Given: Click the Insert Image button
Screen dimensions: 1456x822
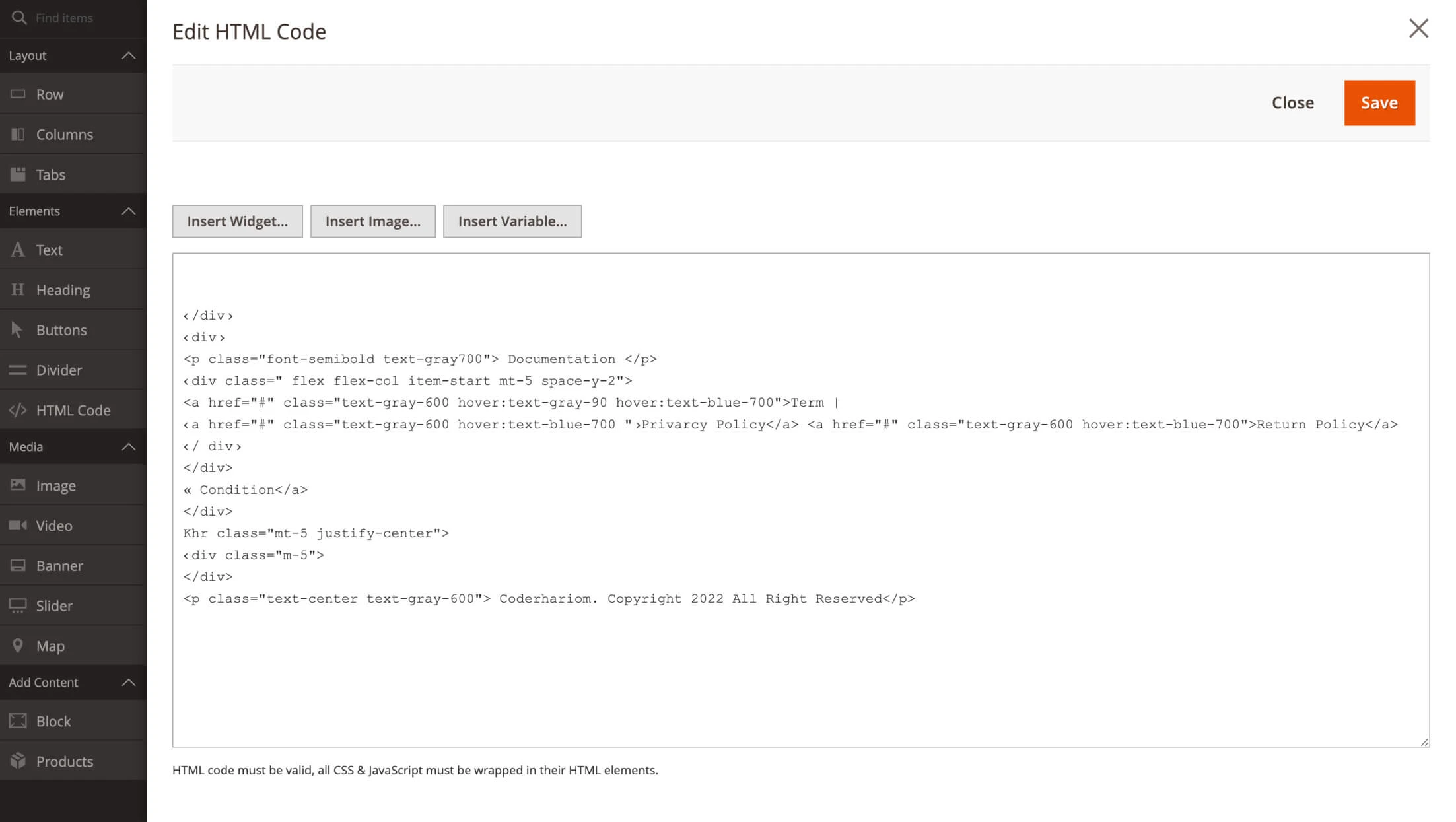Looking at the screenshot, I should (x=373, y=220).
